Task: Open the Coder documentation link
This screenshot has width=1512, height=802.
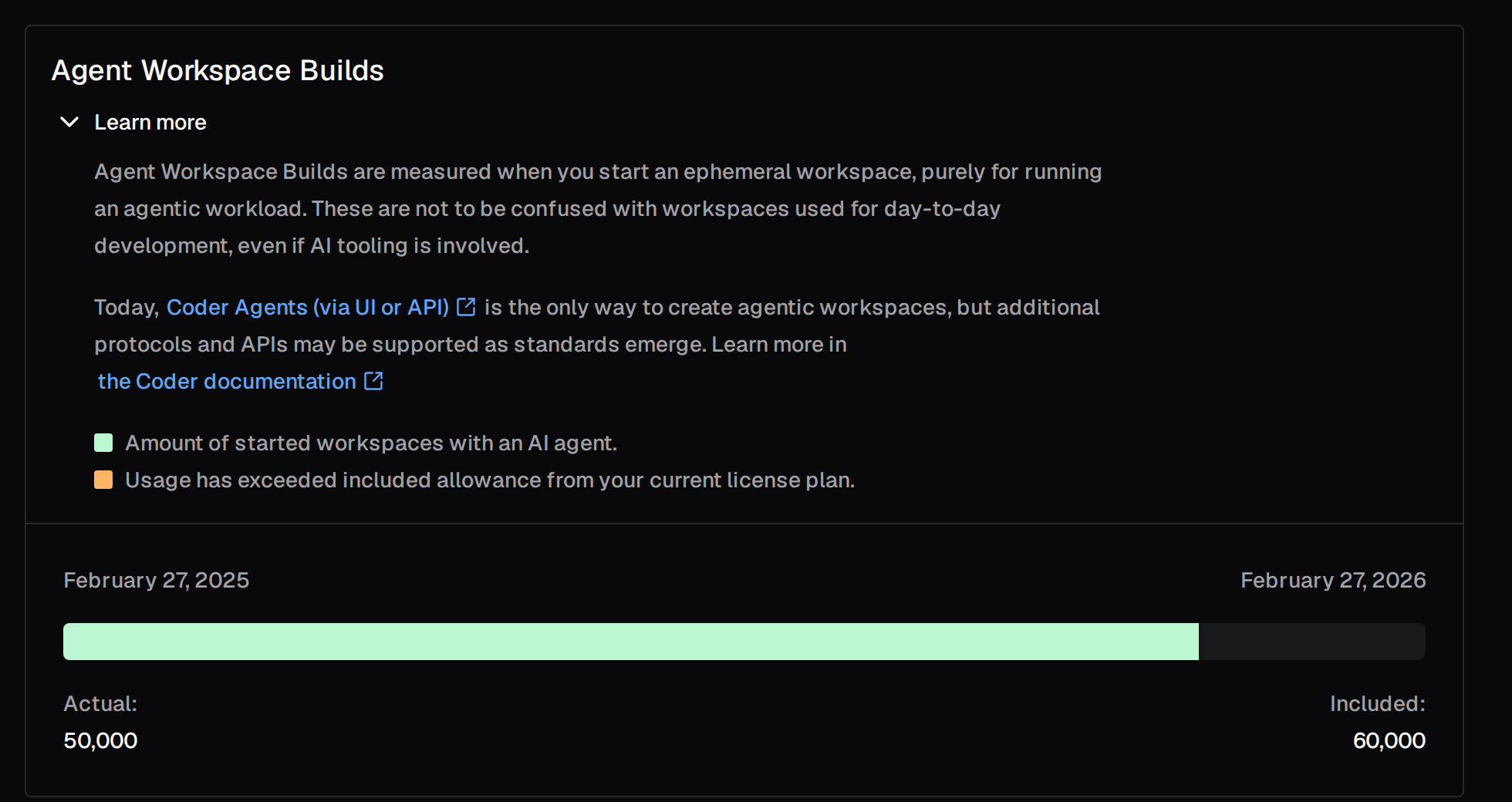Action: [x=227, y=381]
